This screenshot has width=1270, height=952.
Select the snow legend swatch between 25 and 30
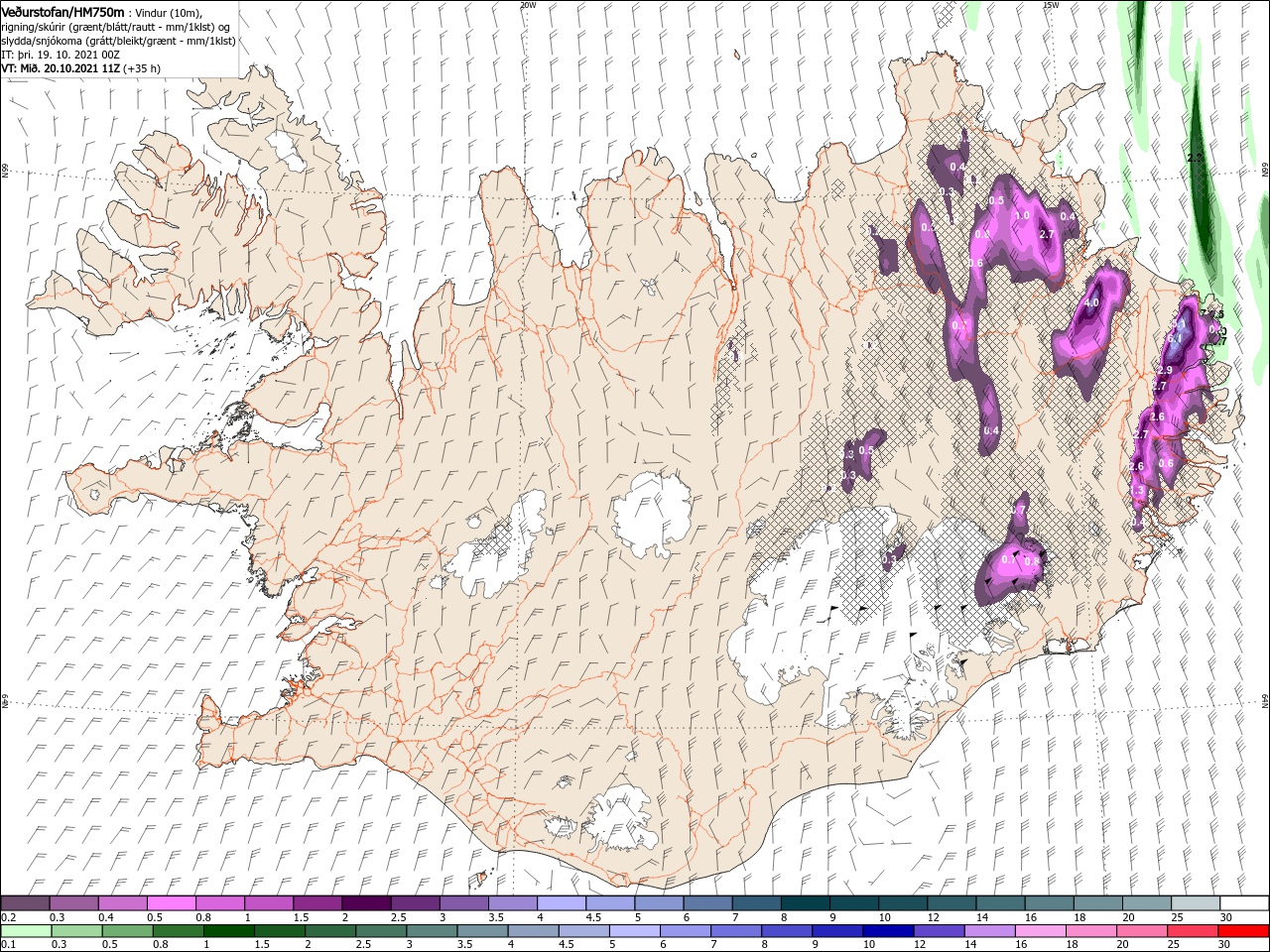click(1195, 903)
